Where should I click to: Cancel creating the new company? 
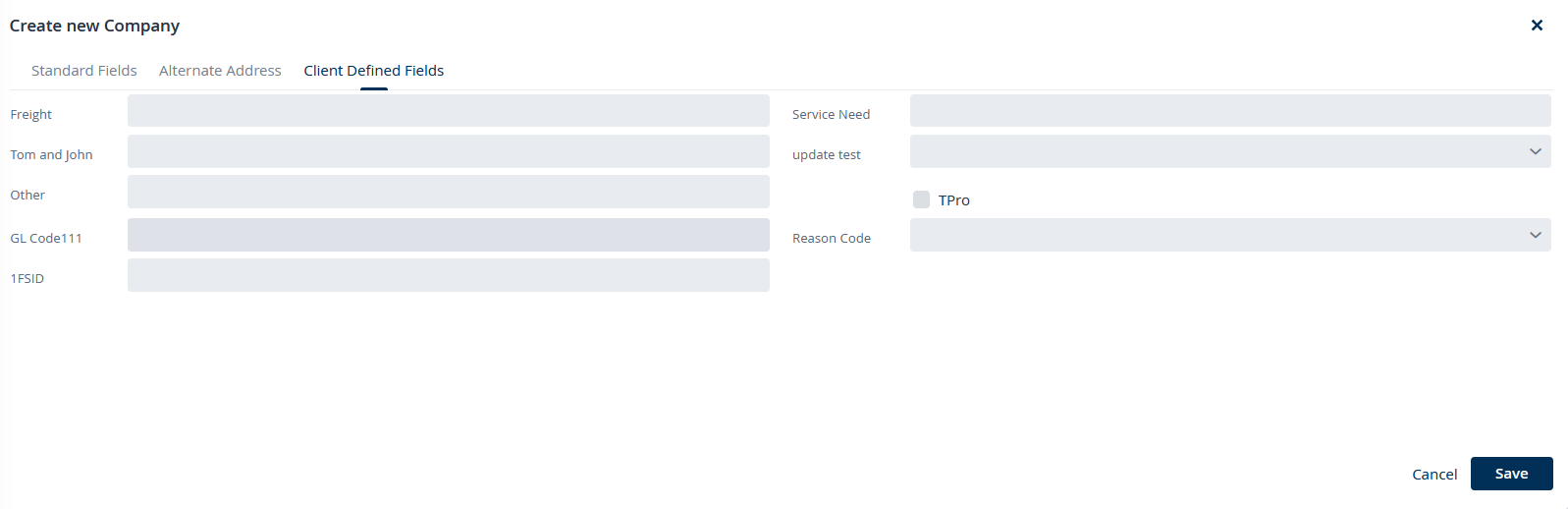[1433, 475]
